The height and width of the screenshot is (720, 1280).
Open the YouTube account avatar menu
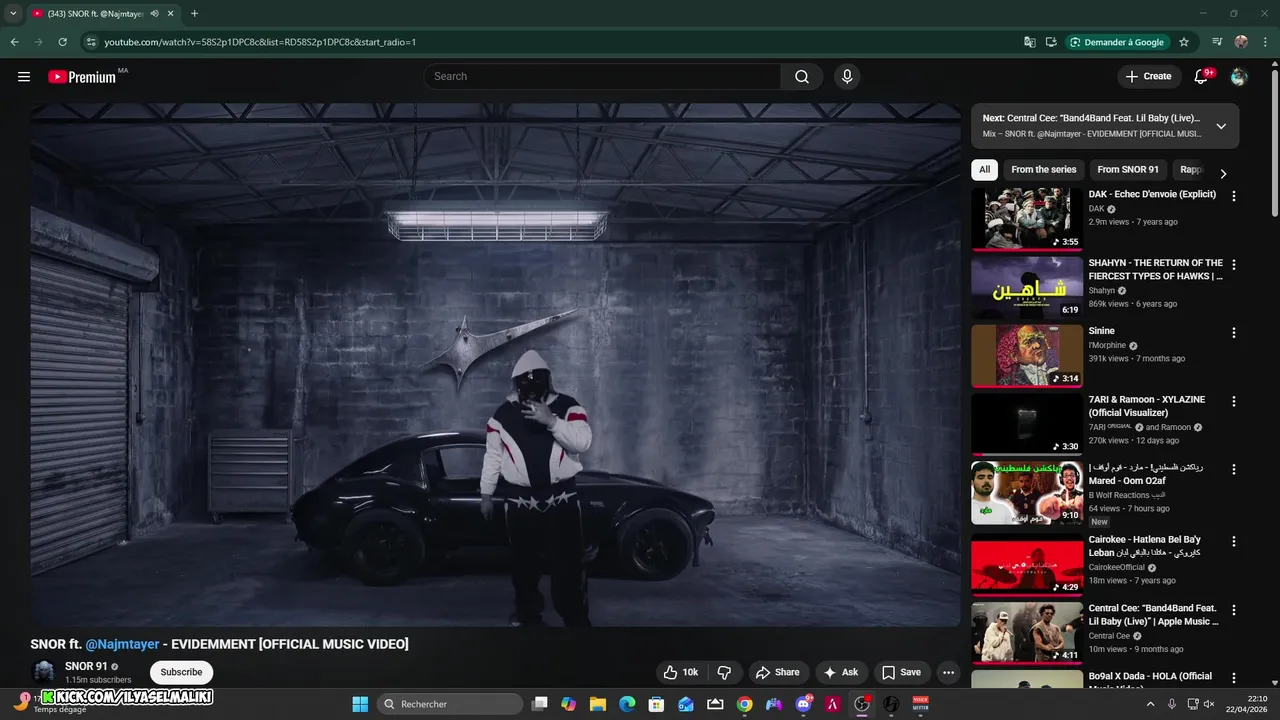pyautogui.click(x=1239, y=77)
